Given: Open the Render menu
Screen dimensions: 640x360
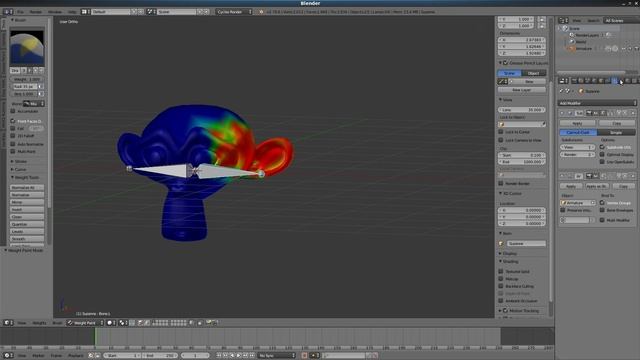Looking at the screenshot, I should tap(36, 12).
